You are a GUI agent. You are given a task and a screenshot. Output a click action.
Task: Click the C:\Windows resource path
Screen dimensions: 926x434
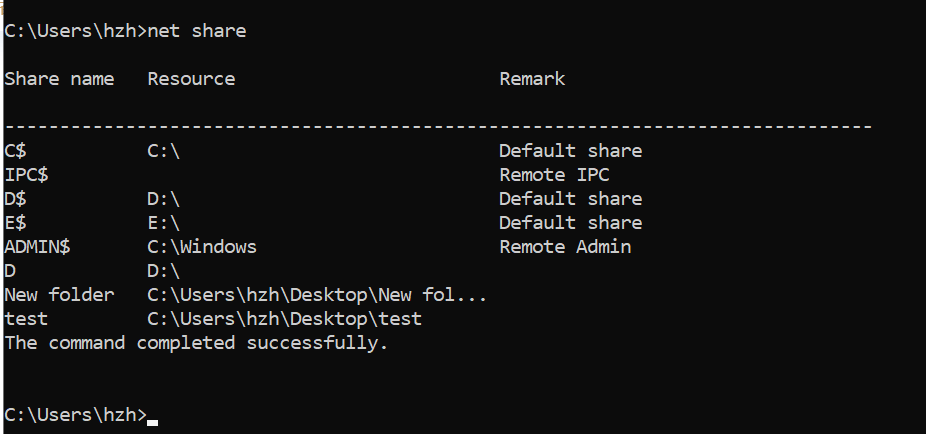[x=202, y=247]
